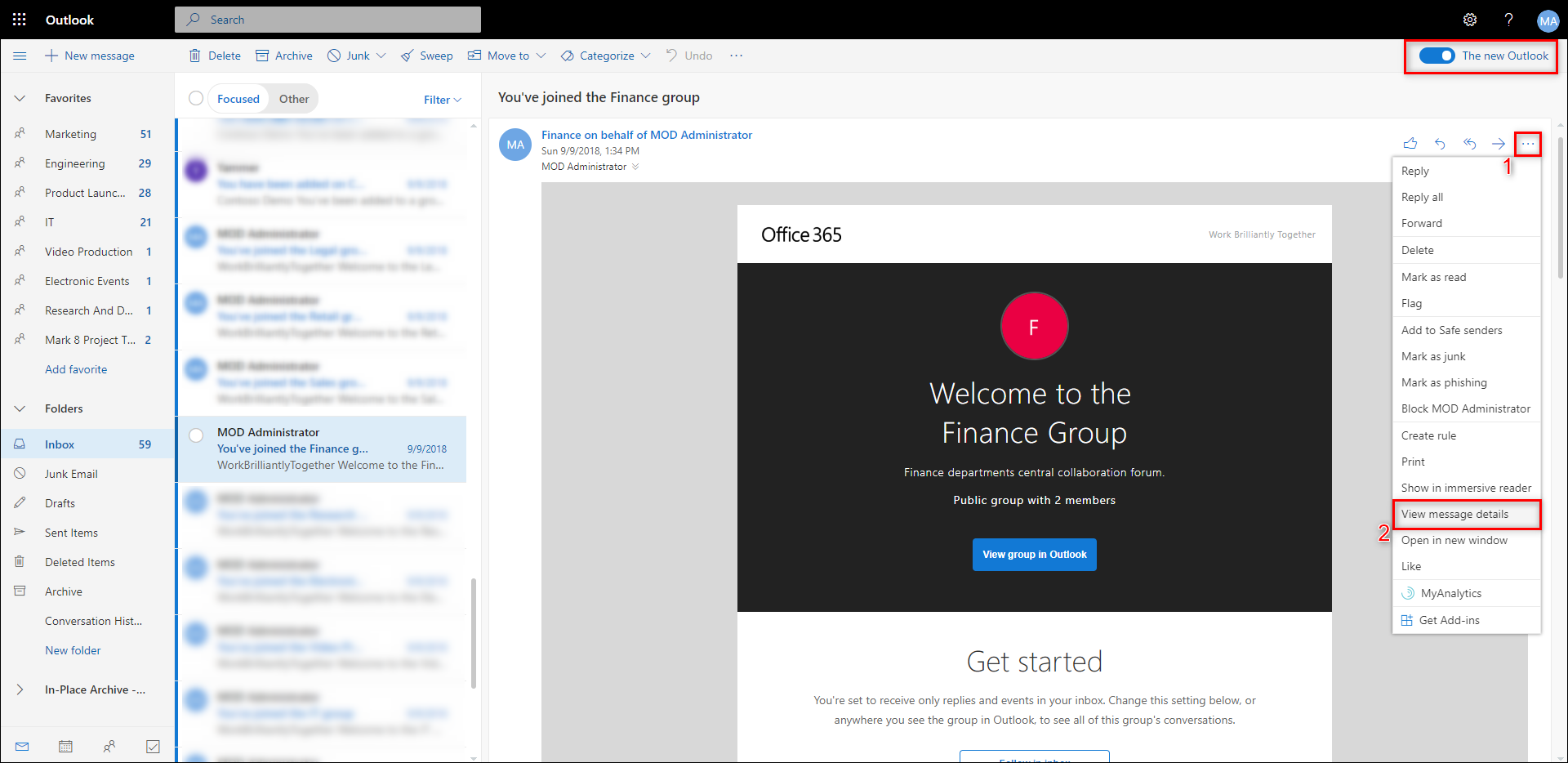
Task: Click the New folder link
Action: pyautogui.click(x=73, y=650)
